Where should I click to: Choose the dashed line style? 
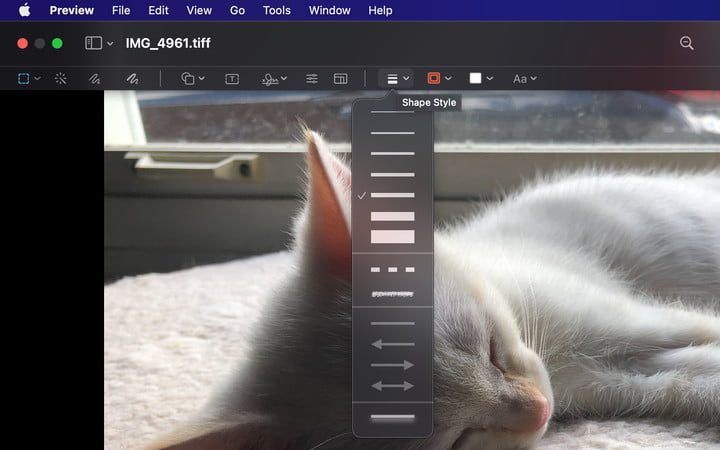coord(392,269)
